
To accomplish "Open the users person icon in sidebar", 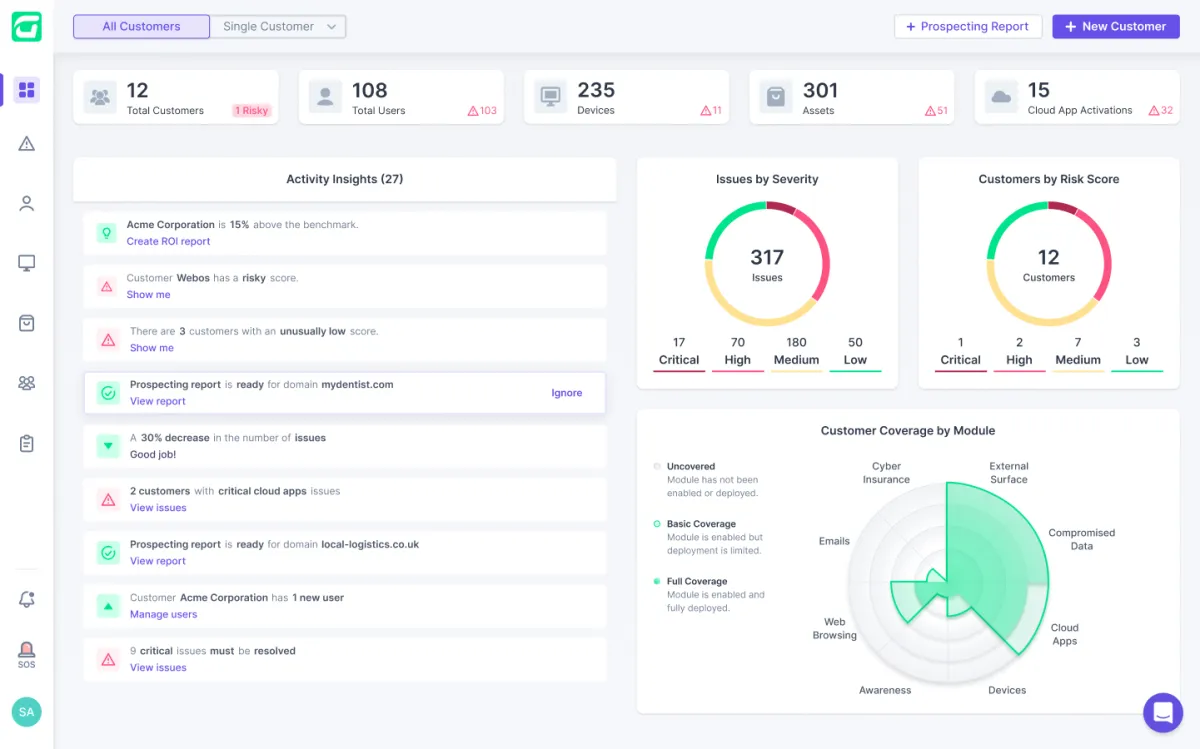I will pos(27,204).
